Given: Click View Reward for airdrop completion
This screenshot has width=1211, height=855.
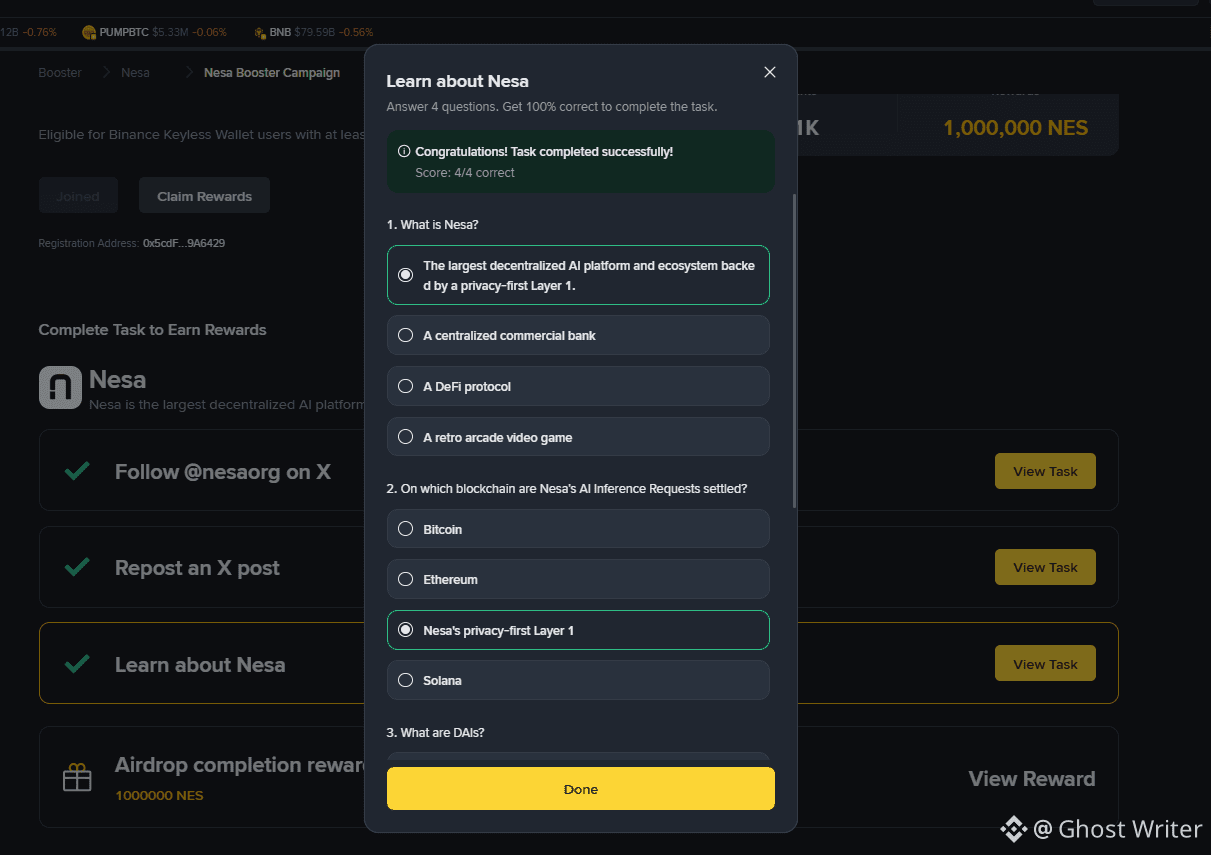Looking at the screenshot, I should 1032,779.
